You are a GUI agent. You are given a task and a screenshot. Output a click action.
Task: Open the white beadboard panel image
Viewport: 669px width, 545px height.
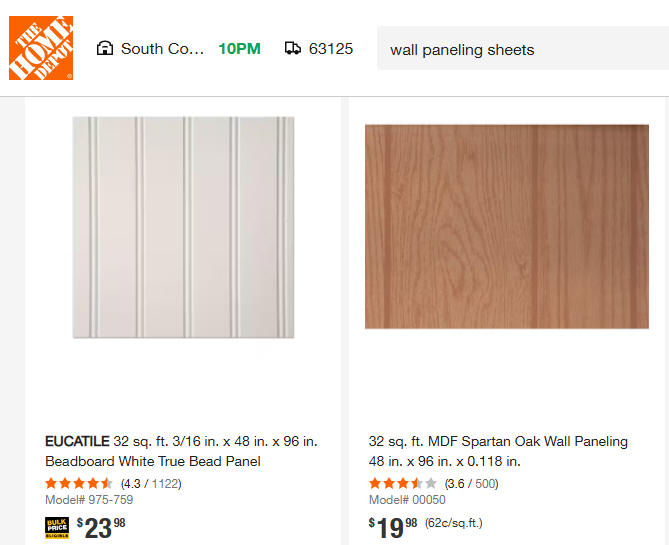(x=184, y=227)
